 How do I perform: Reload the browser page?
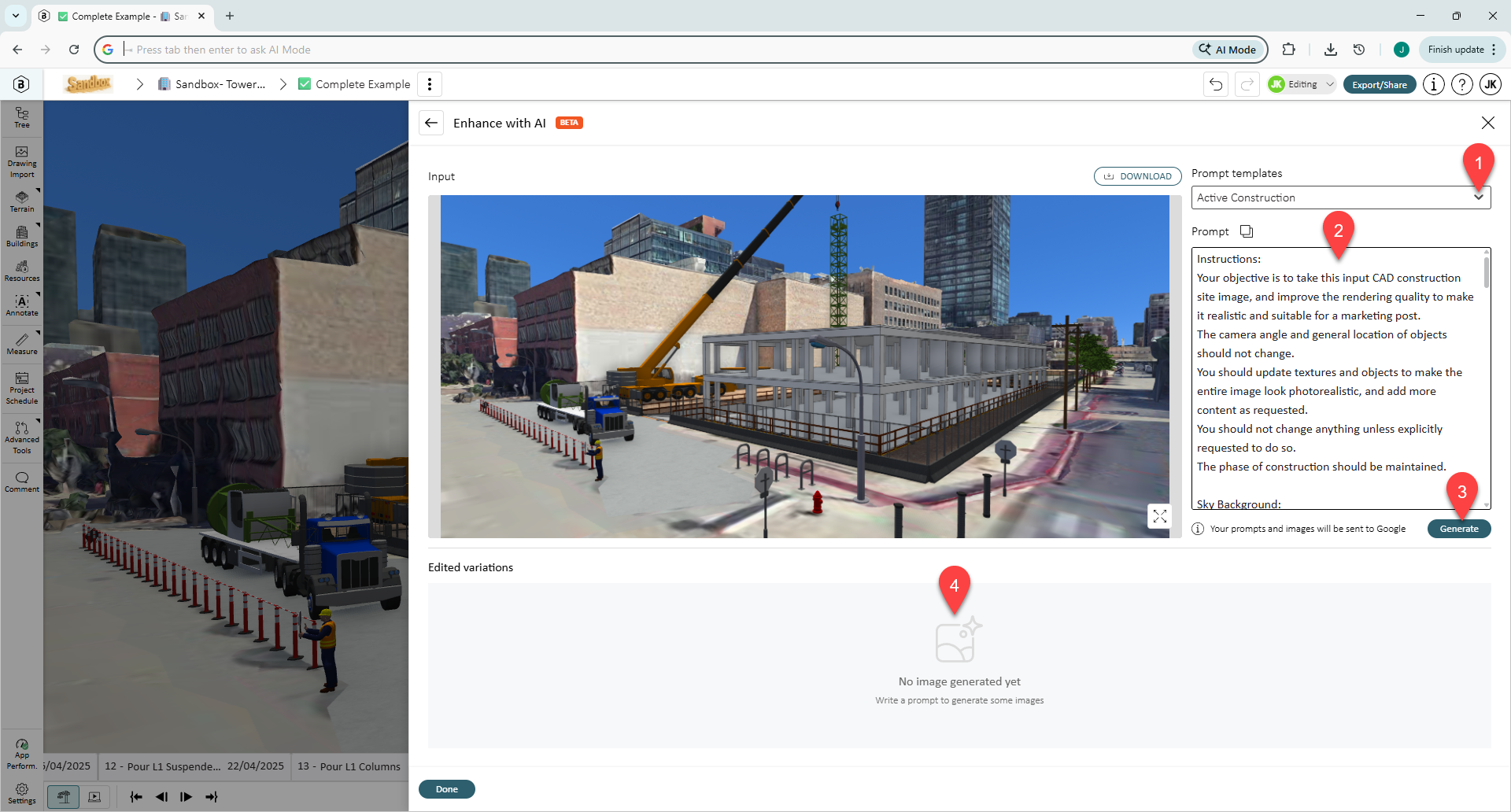click(74, 50)
